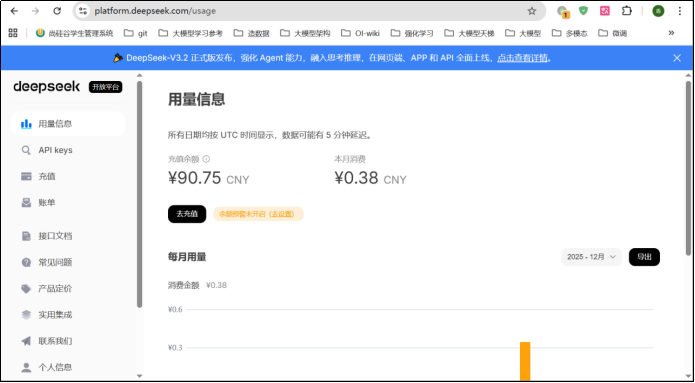
Task: Open 账单 in the sidebar
Action: (68, 203)
